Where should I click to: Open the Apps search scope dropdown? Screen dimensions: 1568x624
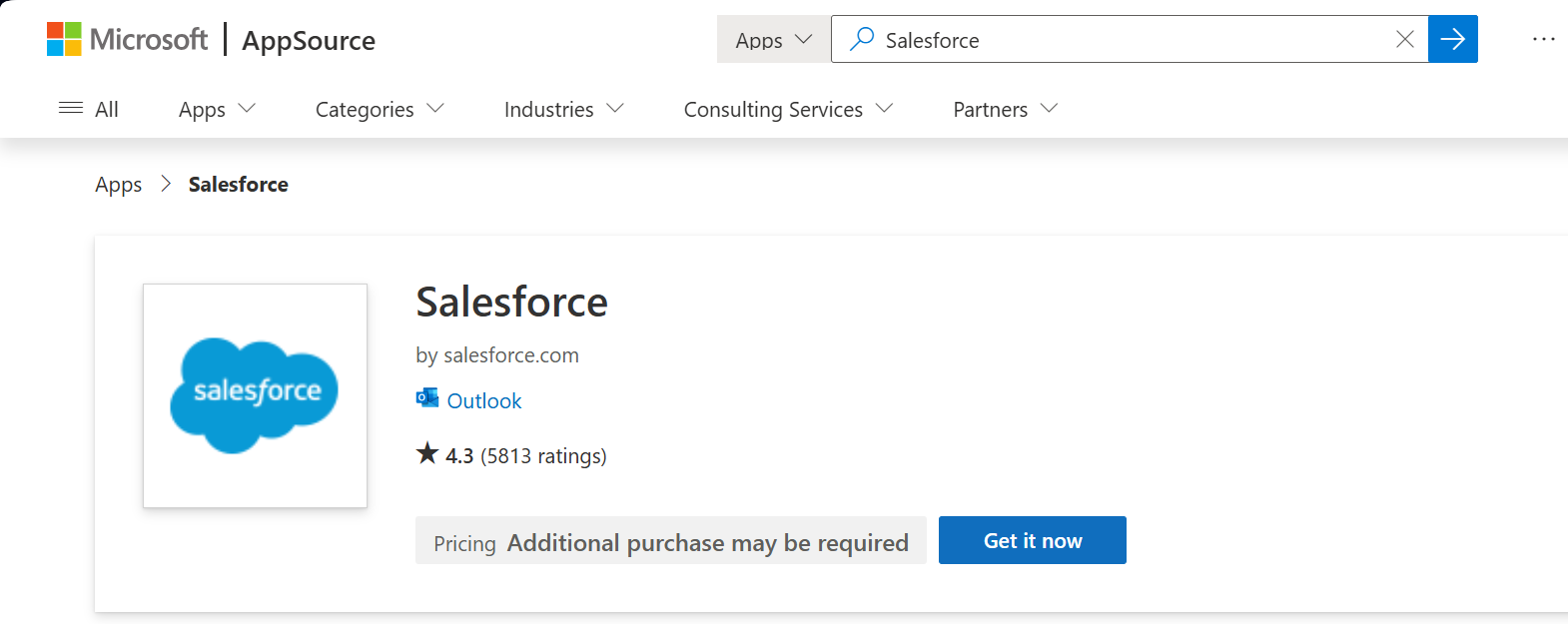pyautogui.click(x=774, y=40)
